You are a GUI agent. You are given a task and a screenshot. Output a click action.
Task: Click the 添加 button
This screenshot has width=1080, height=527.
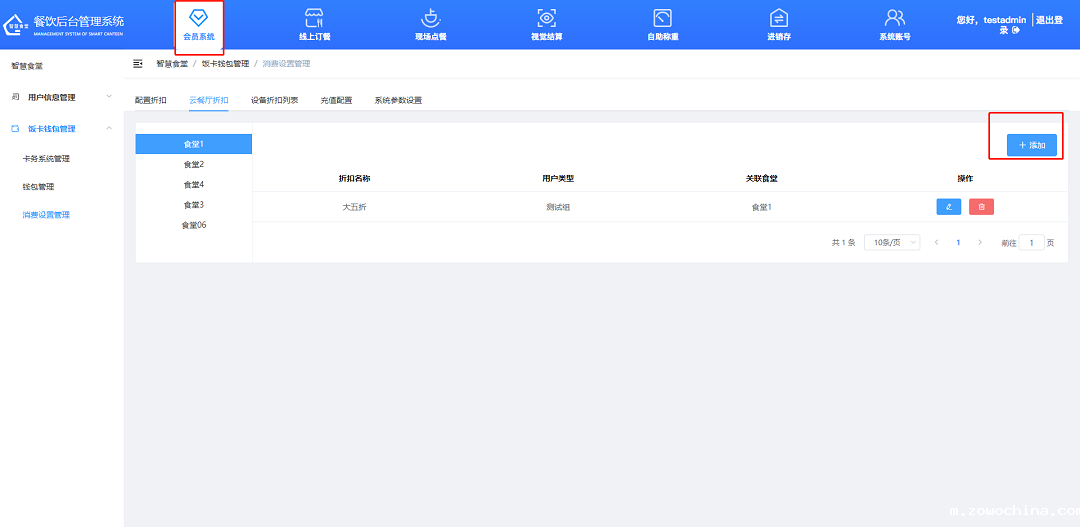click(1031, 145)
